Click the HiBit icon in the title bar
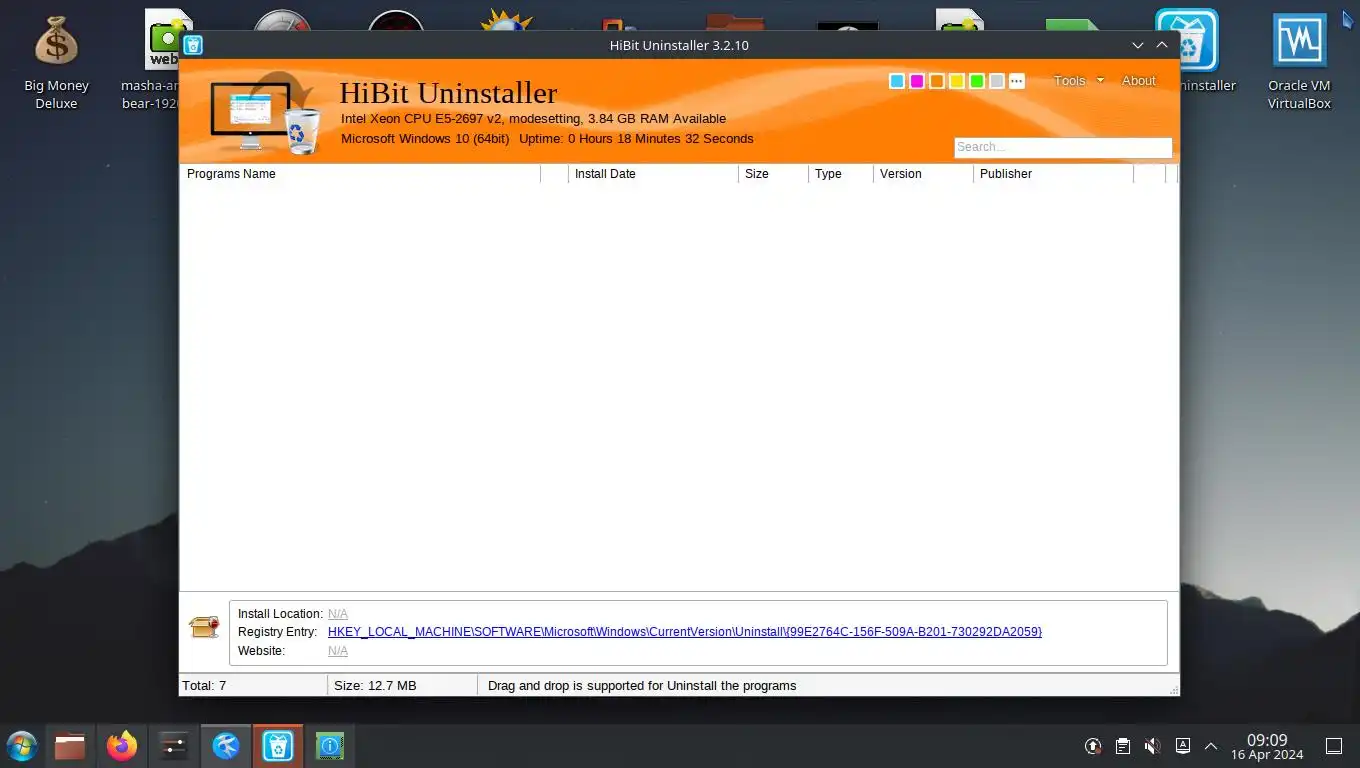 click(193, 45)
